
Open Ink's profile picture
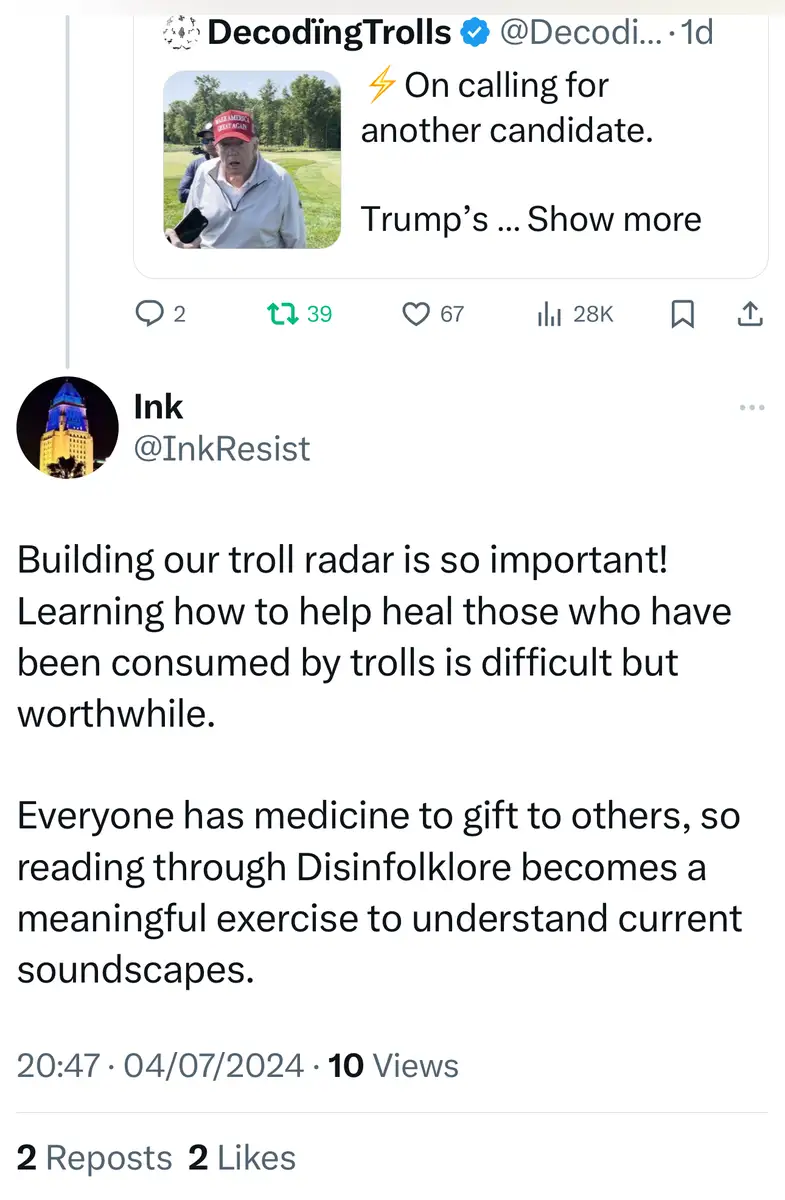(67, 427)
